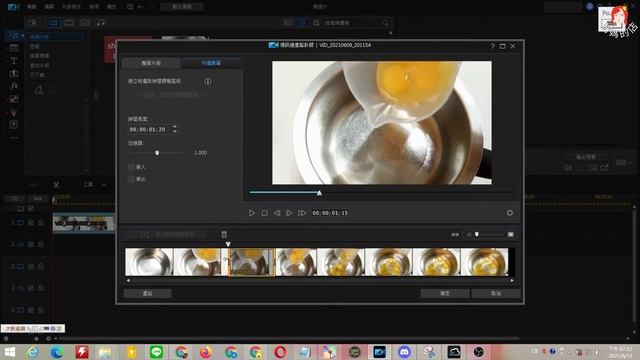Lock track 1 video in timeline
This screenshot has width=640, height=360.
tap(41, 223)
